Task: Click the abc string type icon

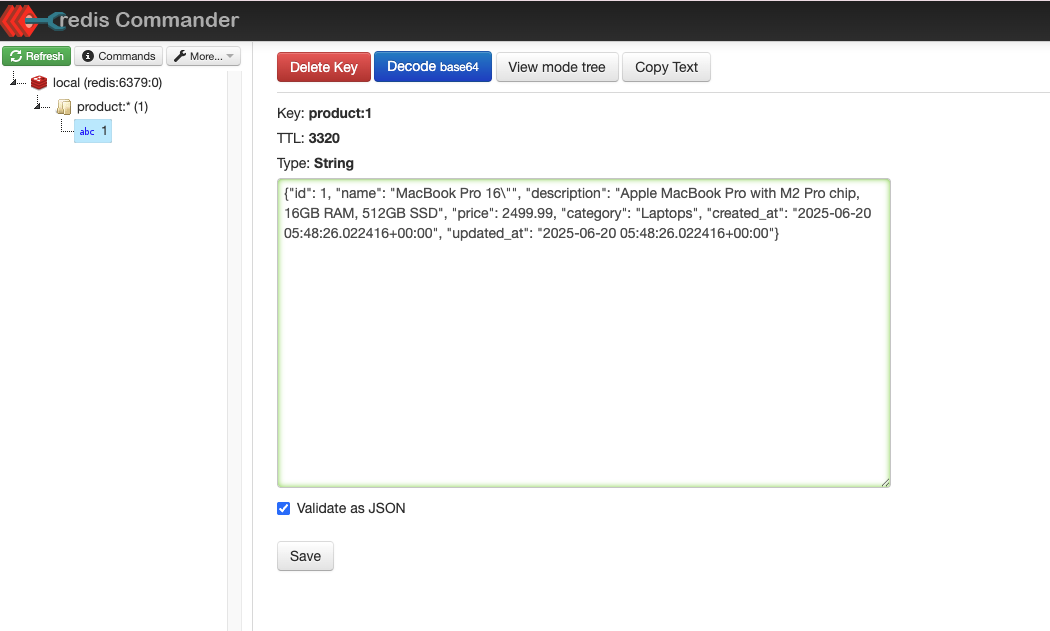Action: click(x=87, y=131)
